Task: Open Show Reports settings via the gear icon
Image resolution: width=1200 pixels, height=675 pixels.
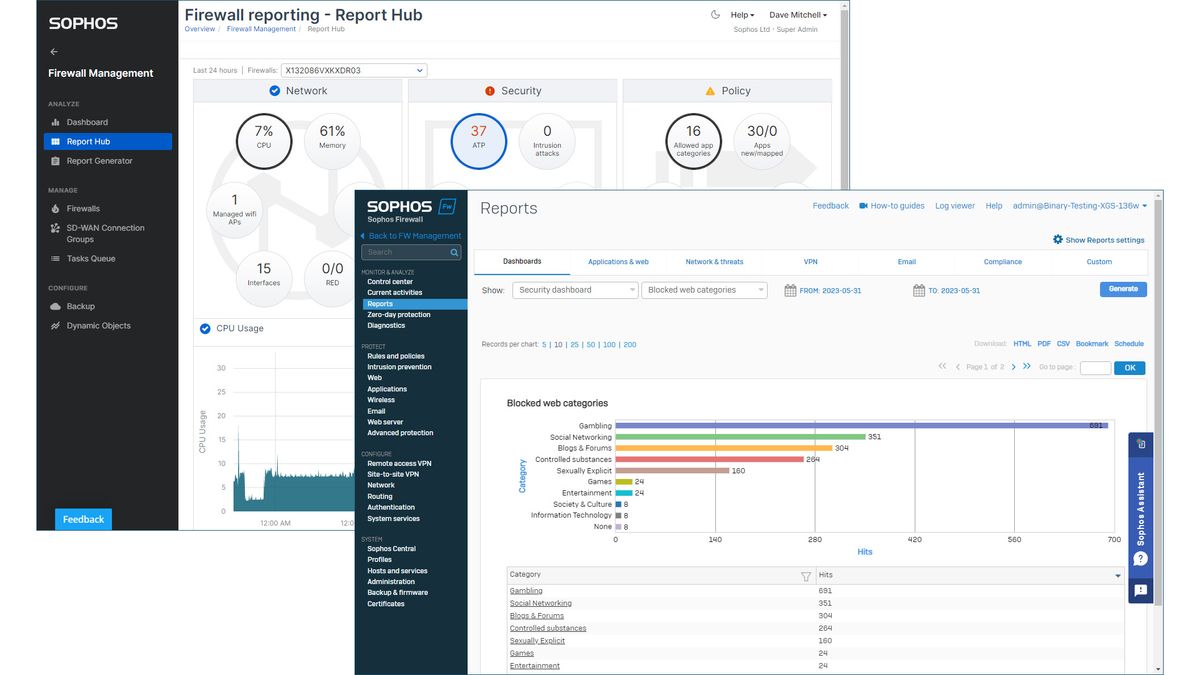Action: tap(1058, 239)
